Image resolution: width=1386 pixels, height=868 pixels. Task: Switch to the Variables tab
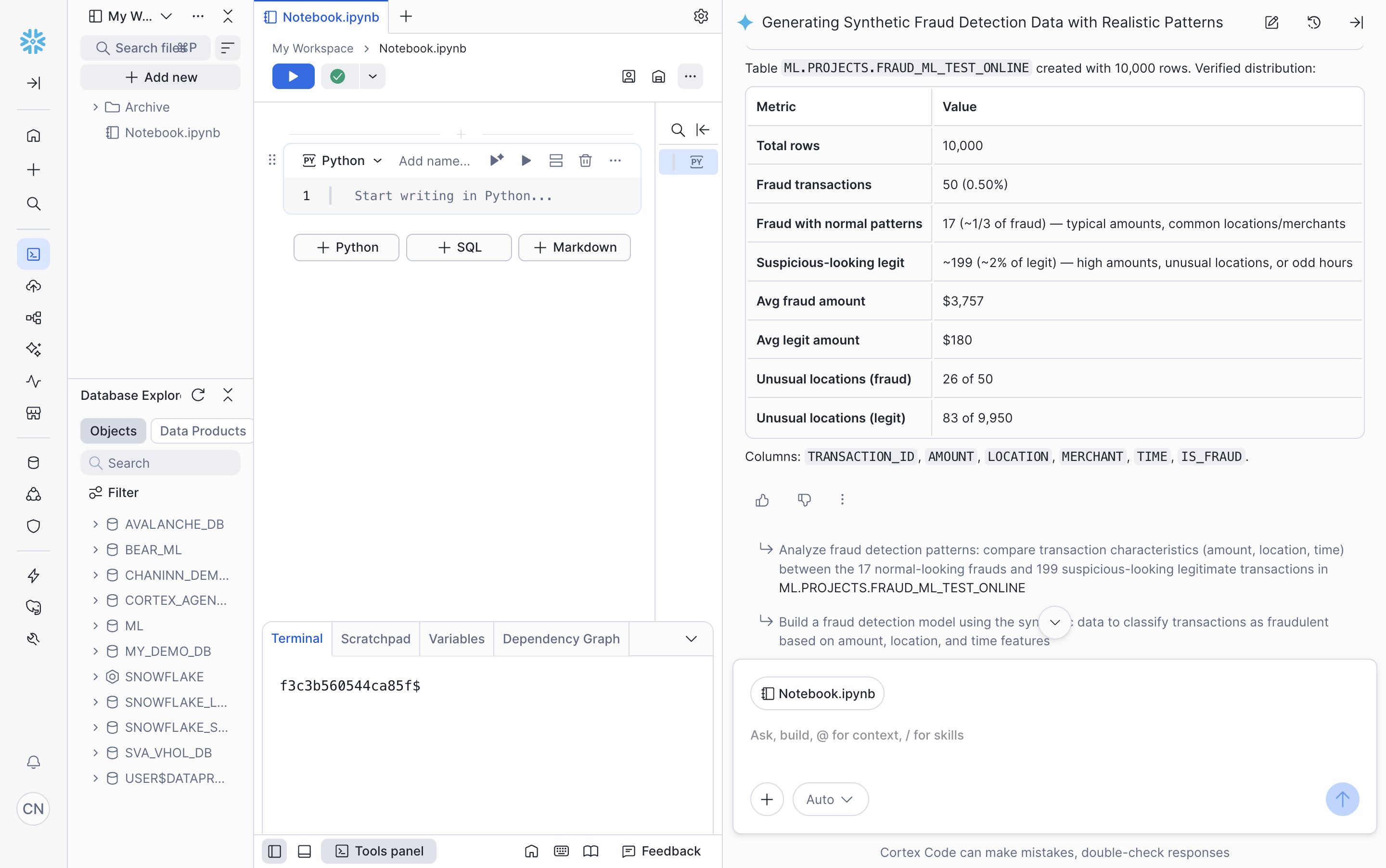[x=456, y=639]
